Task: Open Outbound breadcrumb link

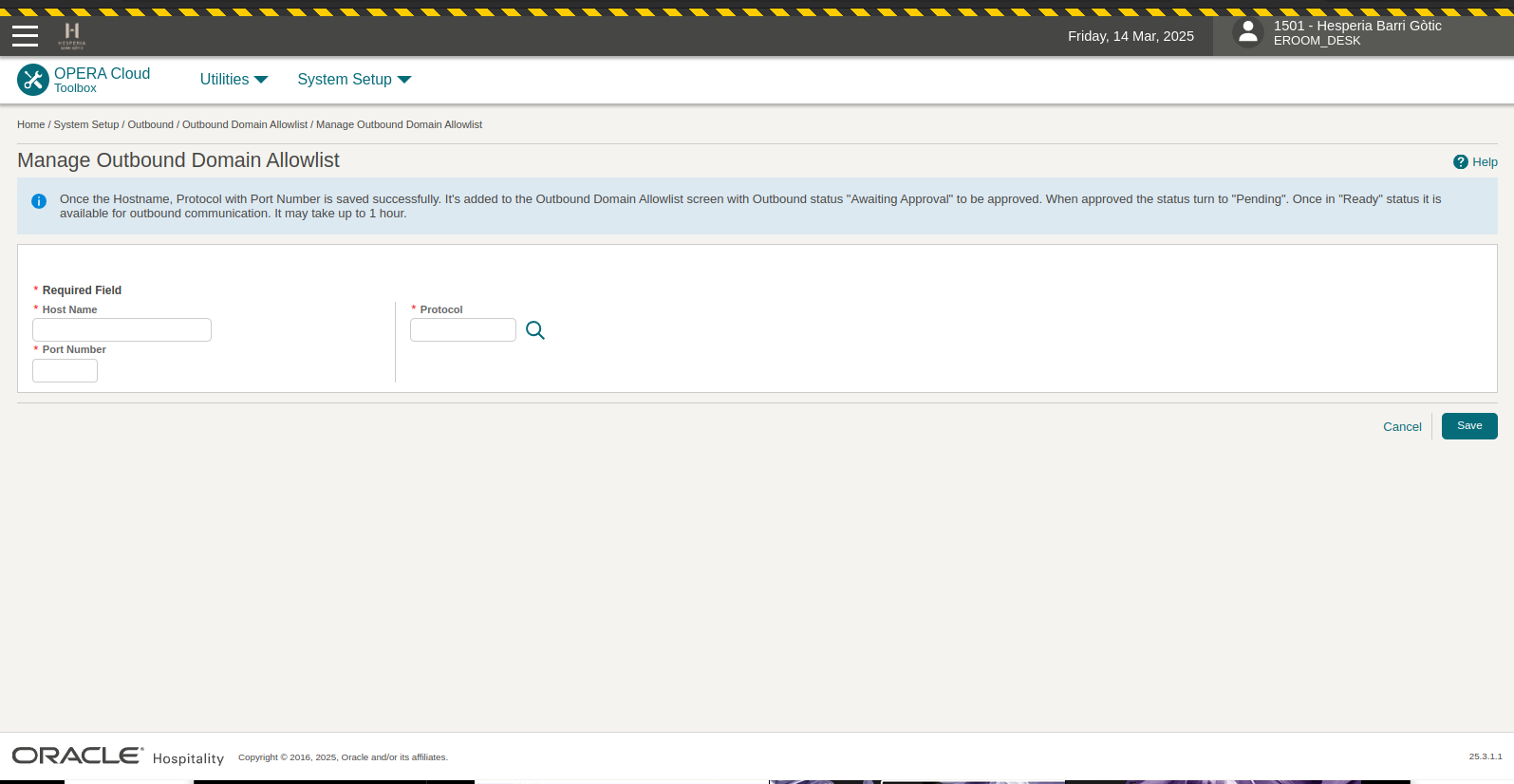Action: (151, 124)
